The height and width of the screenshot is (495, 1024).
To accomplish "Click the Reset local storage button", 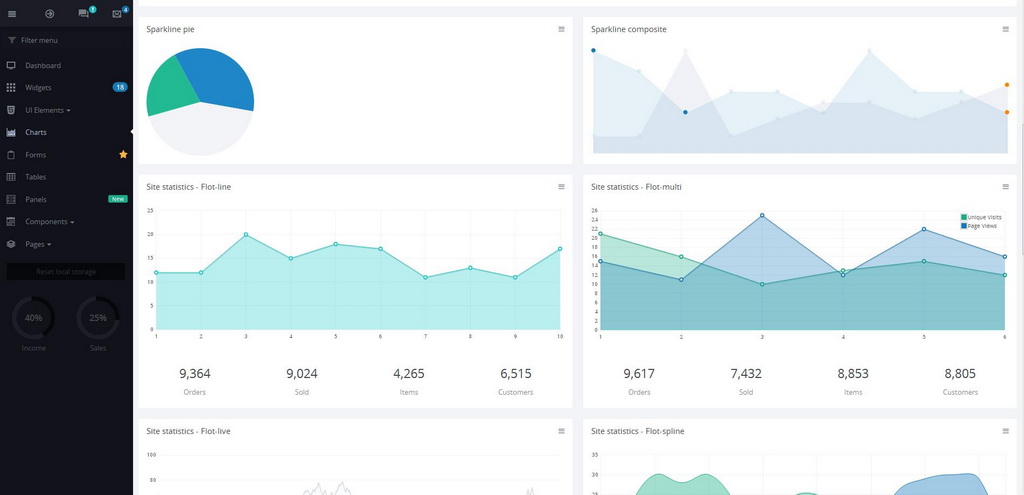I will tap(66, 272).
